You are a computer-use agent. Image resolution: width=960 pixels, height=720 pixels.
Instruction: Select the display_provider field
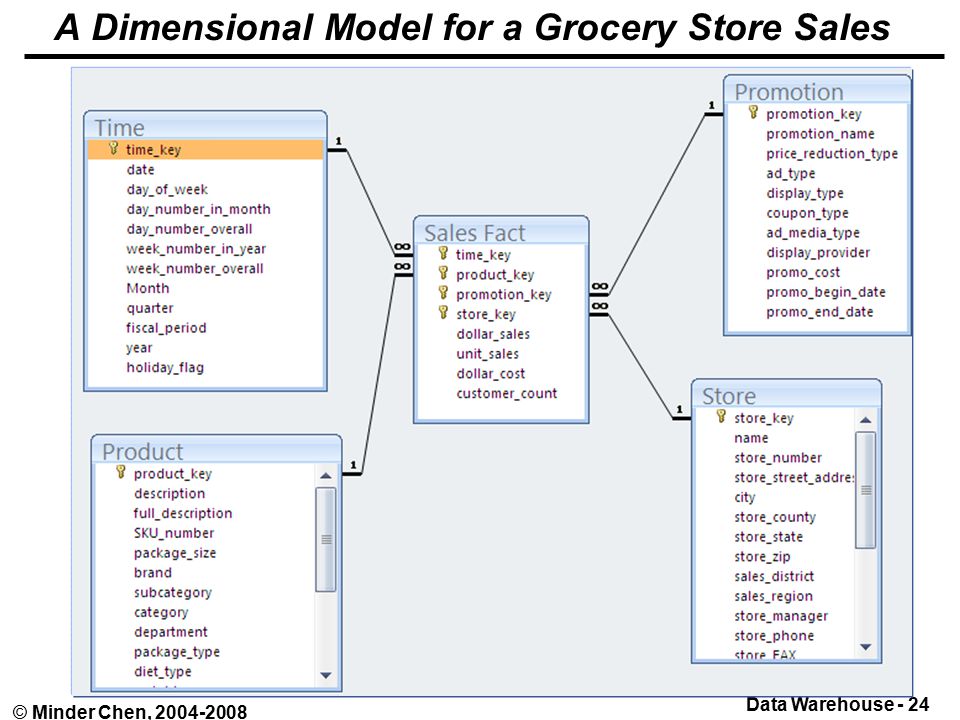pyautogui.click(x=818, y=252)
